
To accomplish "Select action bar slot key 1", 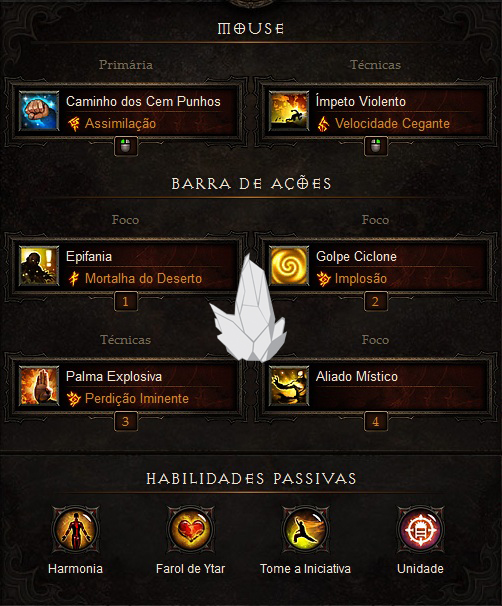I will pos(126,301).
